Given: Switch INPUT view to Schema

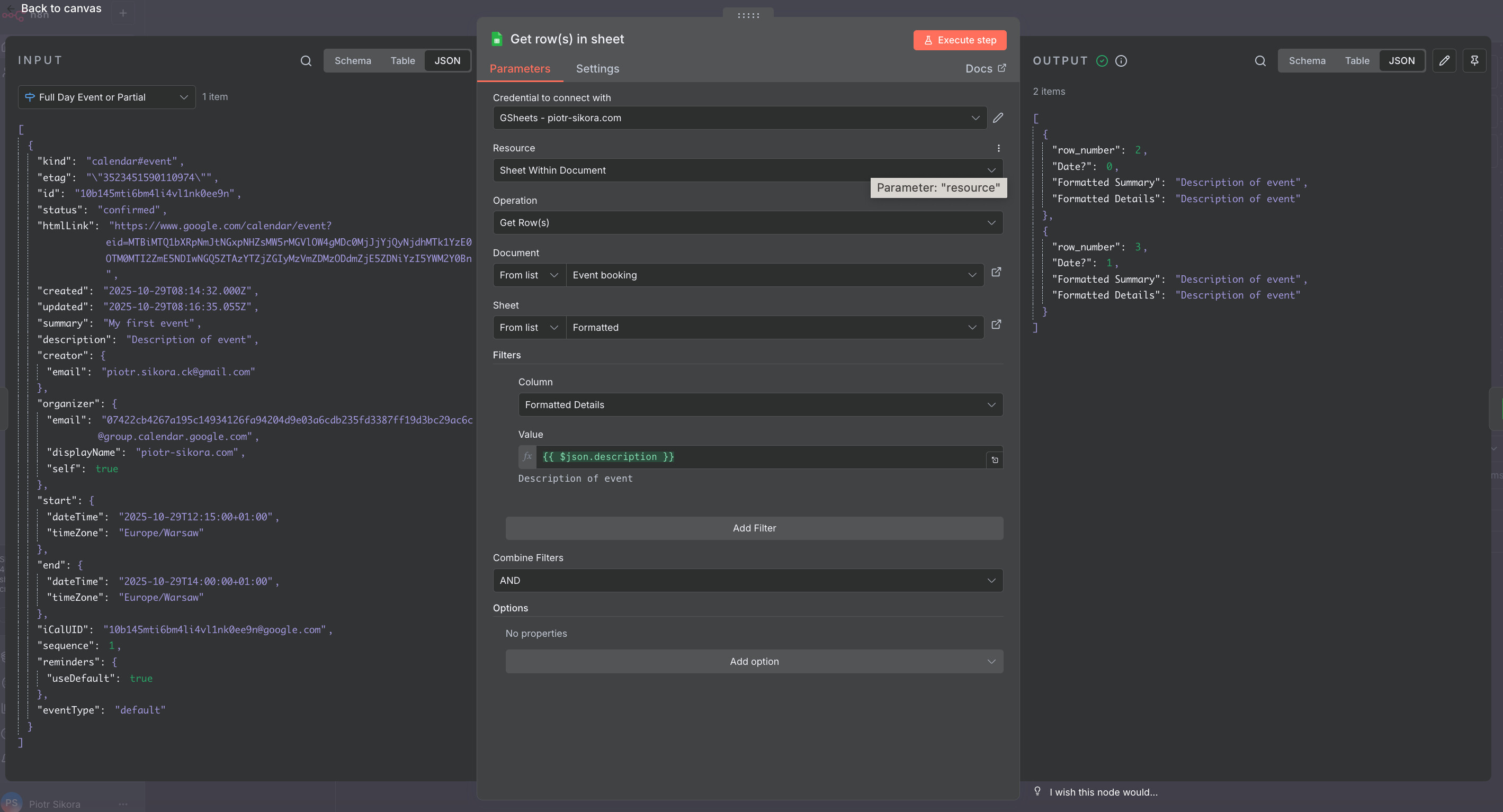Looking at the screenshot, I should tap(352, 61).
